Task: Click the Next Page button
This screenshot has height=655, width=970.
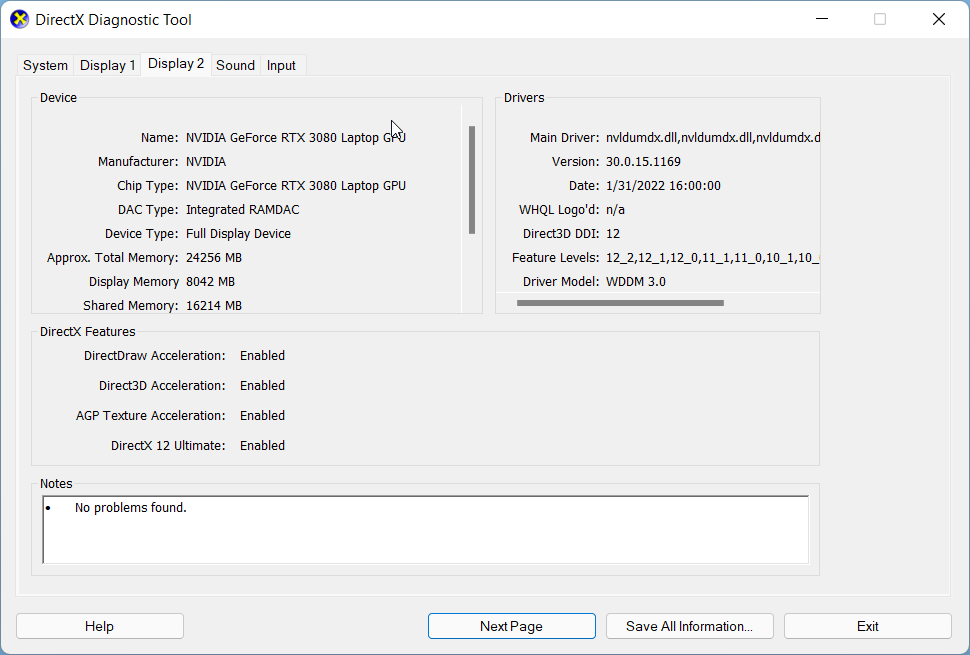Action: pyautogui.click(x=511, y=626)
